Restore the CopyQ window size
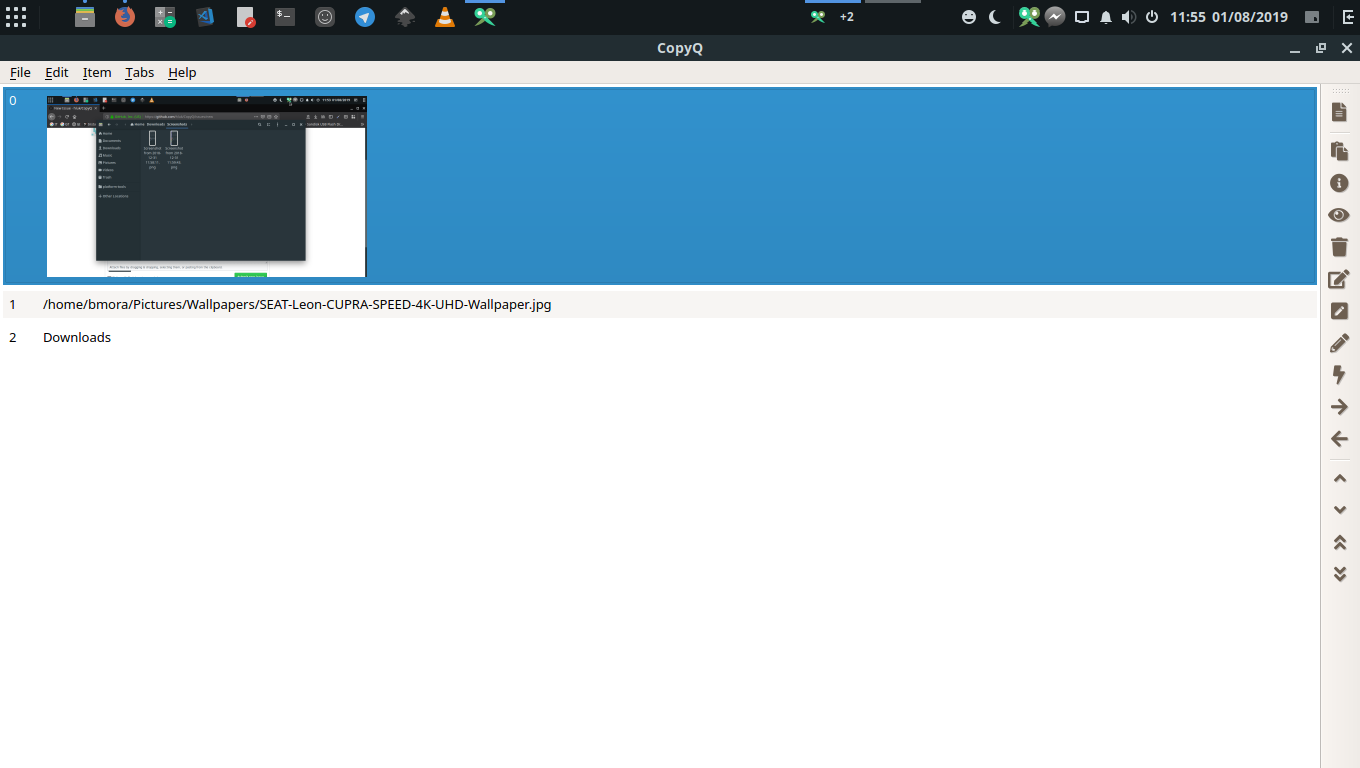This screenshot has height=768, width=1360. [1321, 48]
